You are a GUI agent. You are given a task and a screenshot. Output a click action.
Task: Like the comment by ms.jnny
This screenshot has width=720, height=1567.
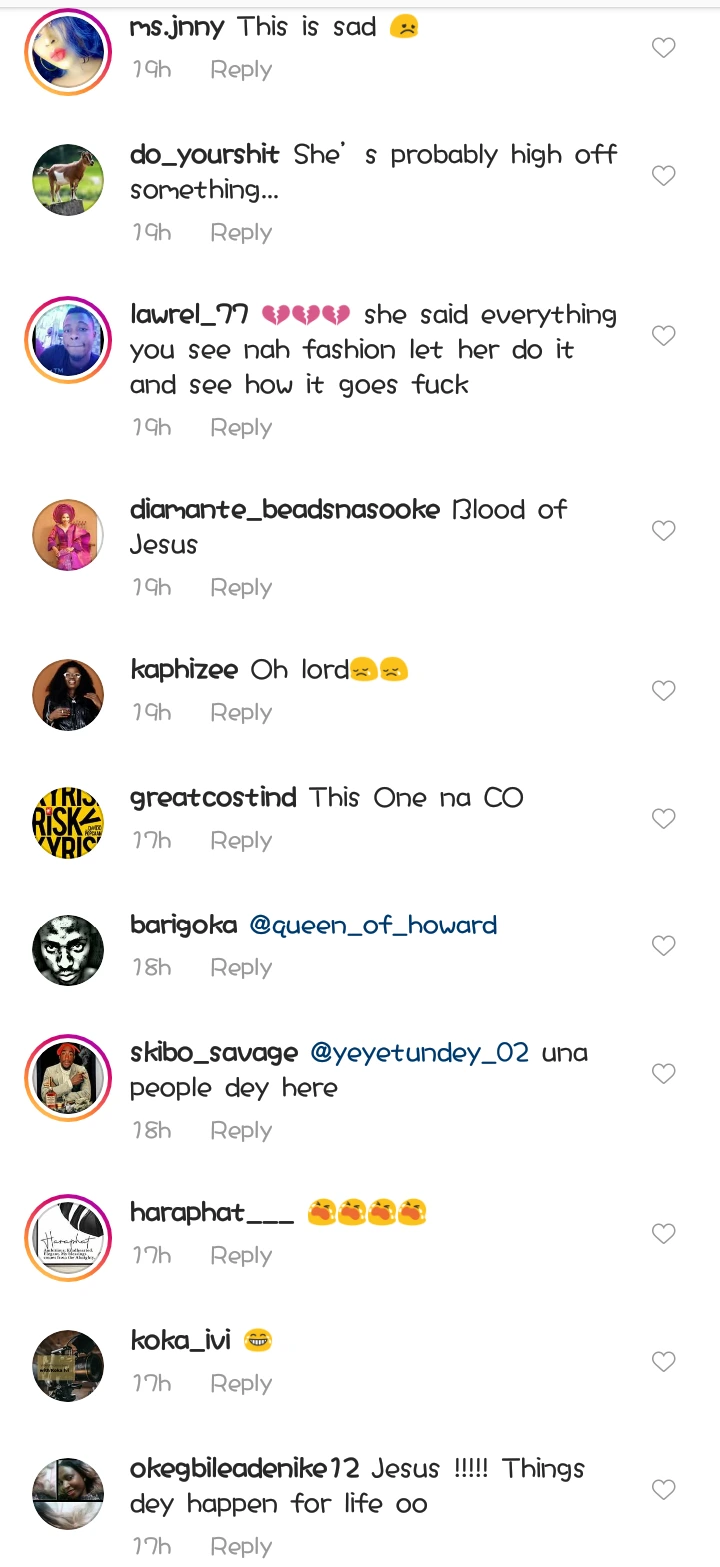pos(664,48)
